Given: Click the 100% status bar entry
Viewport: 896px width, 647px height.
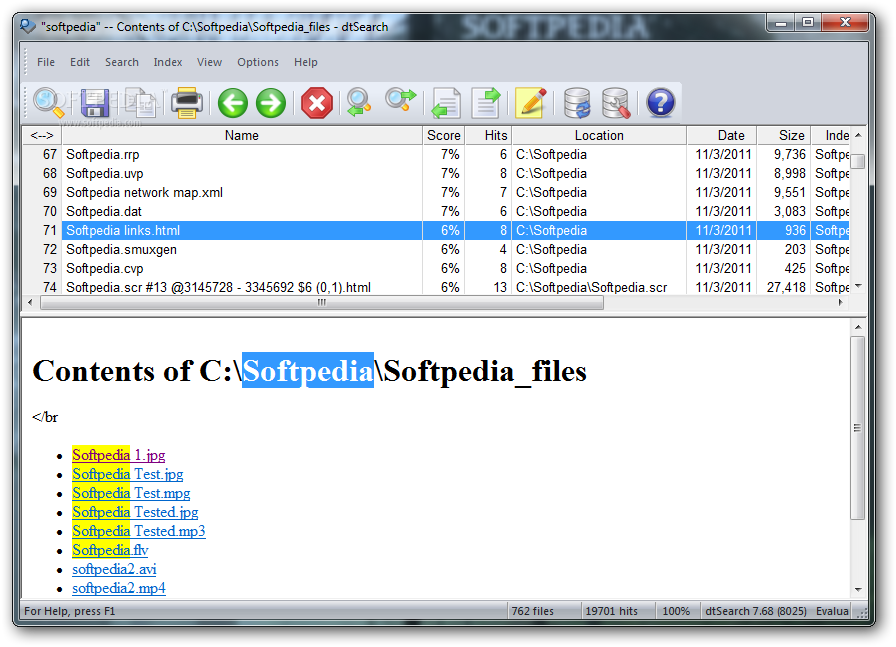Looking at the screenshot, I should [677, 611].
